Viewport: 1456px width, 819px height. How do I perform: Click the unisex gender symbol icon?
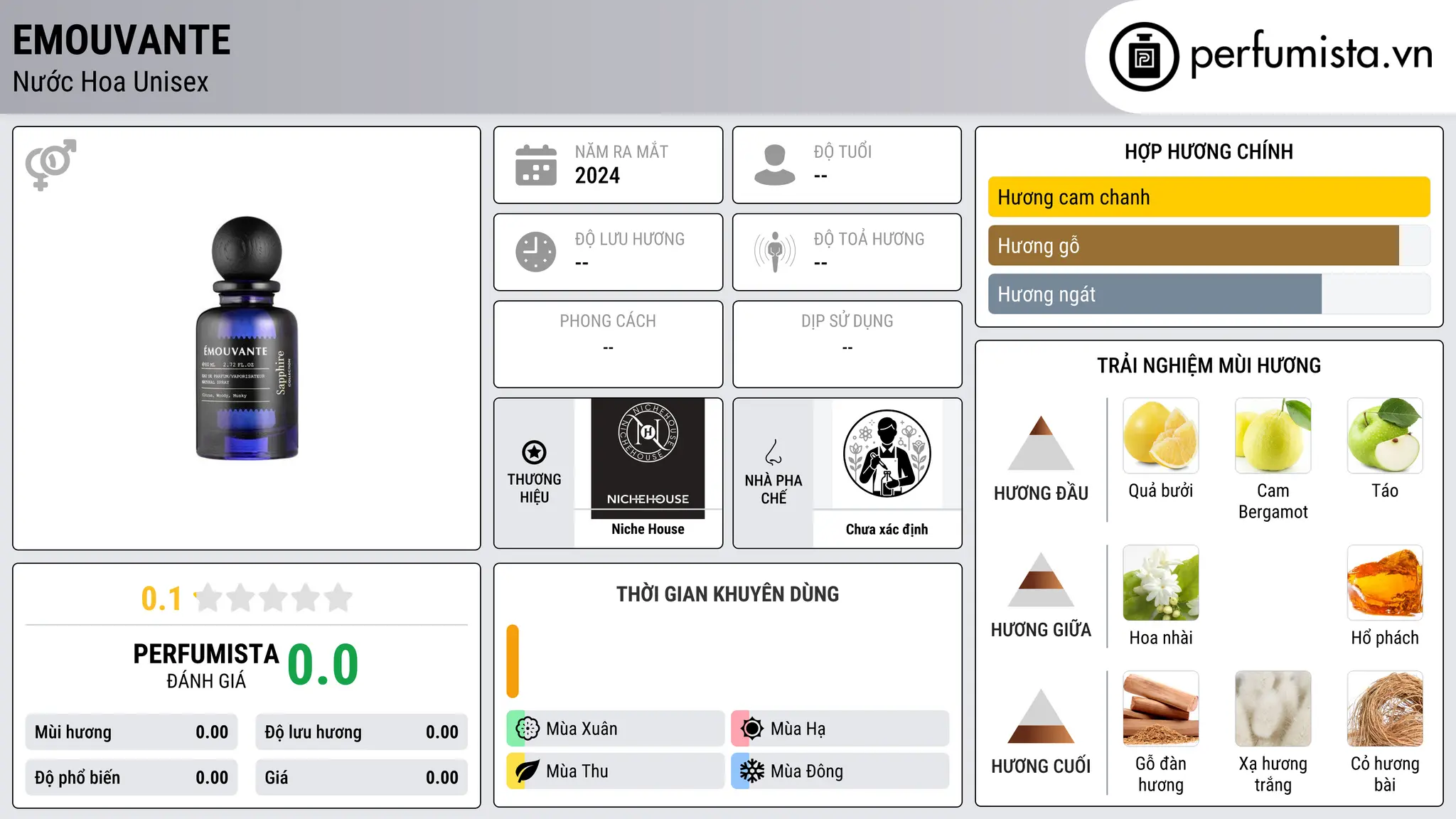pos(50,164)
